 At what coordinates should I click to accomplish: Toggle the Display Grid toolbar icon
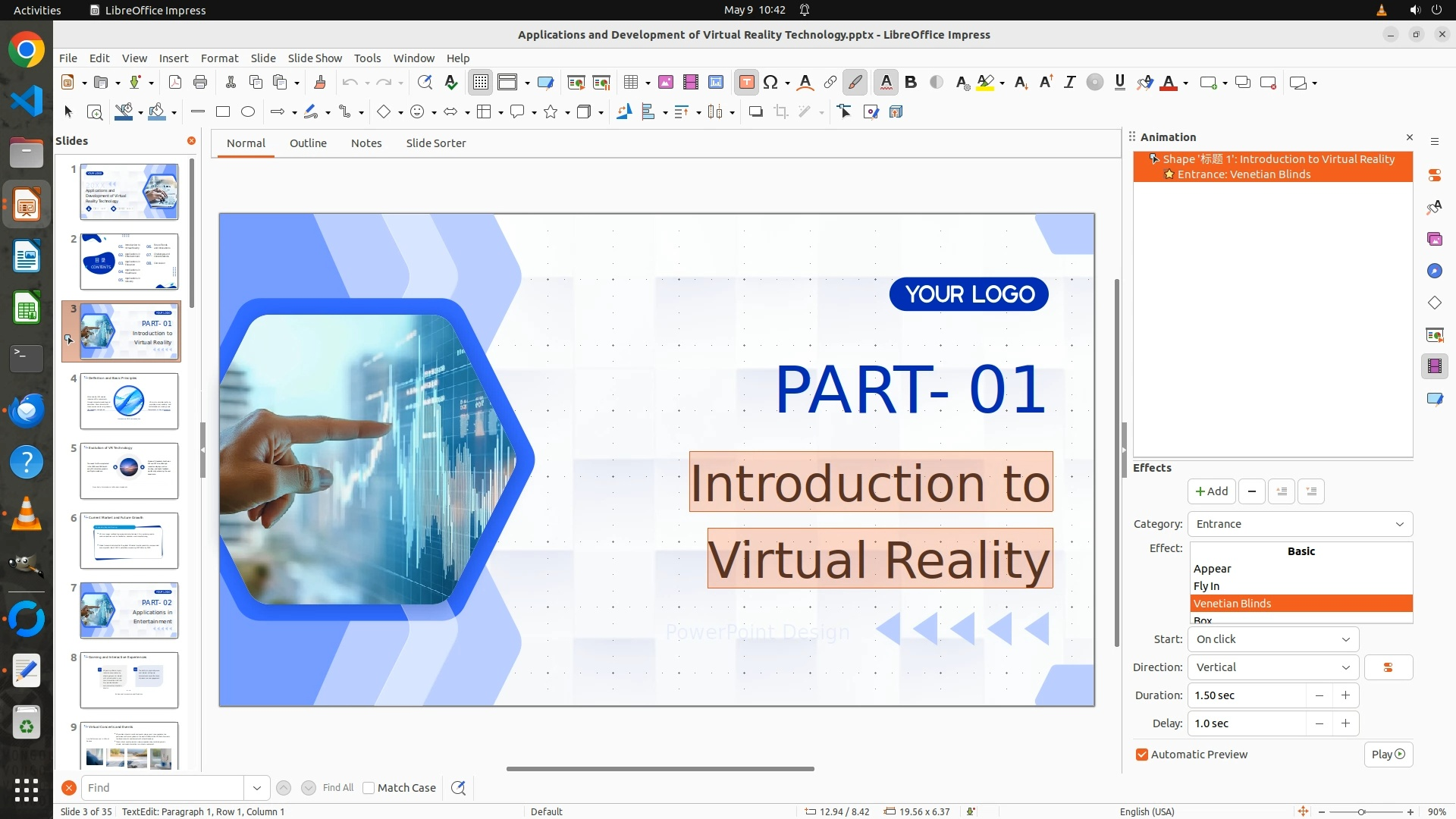(481, 83)
